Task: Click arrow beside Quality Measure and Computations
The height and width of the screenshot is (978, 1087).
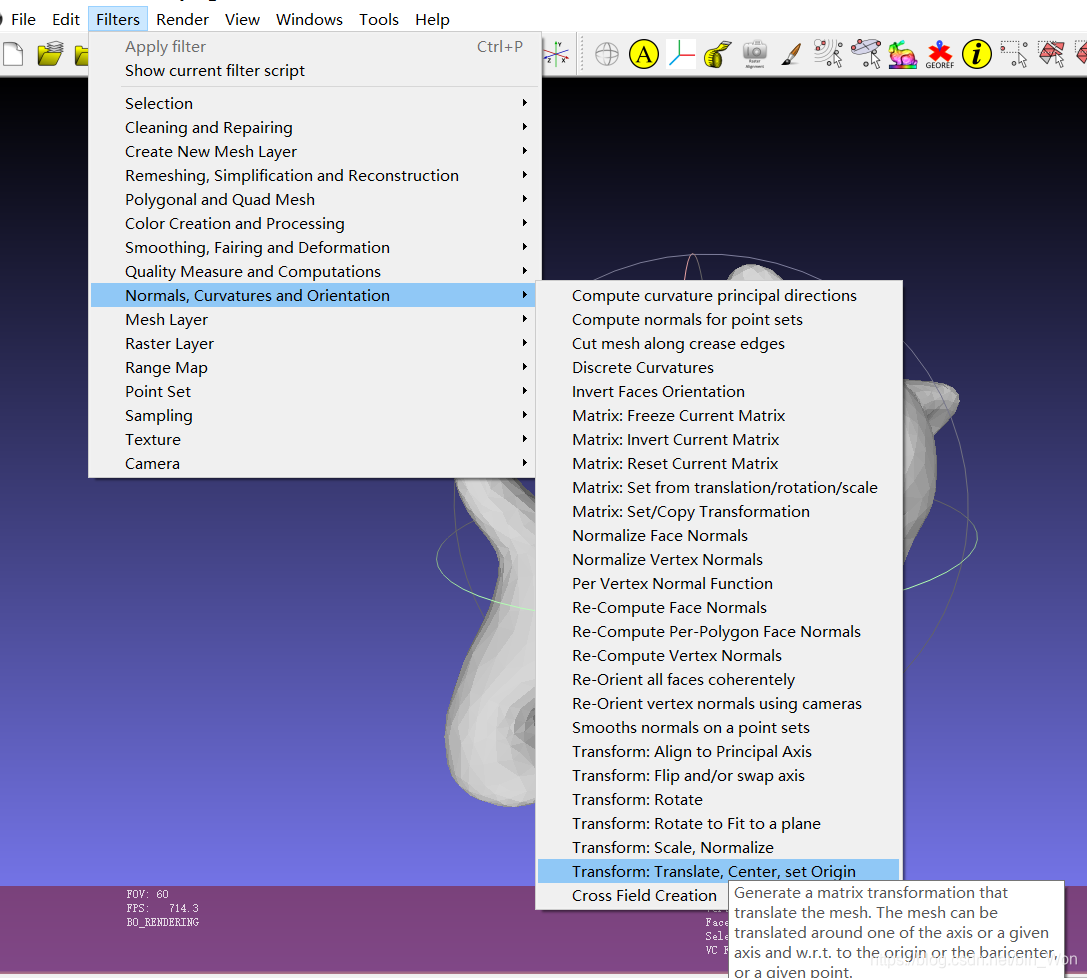Action: [x=525, y=271]
